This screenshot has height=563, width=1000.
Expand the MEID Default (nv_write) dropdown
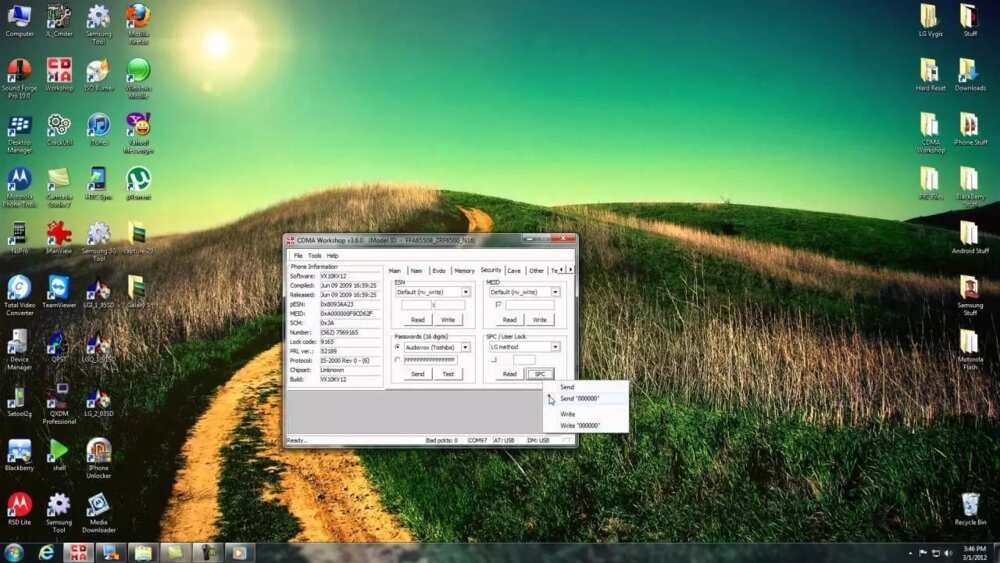click(555, 292)
